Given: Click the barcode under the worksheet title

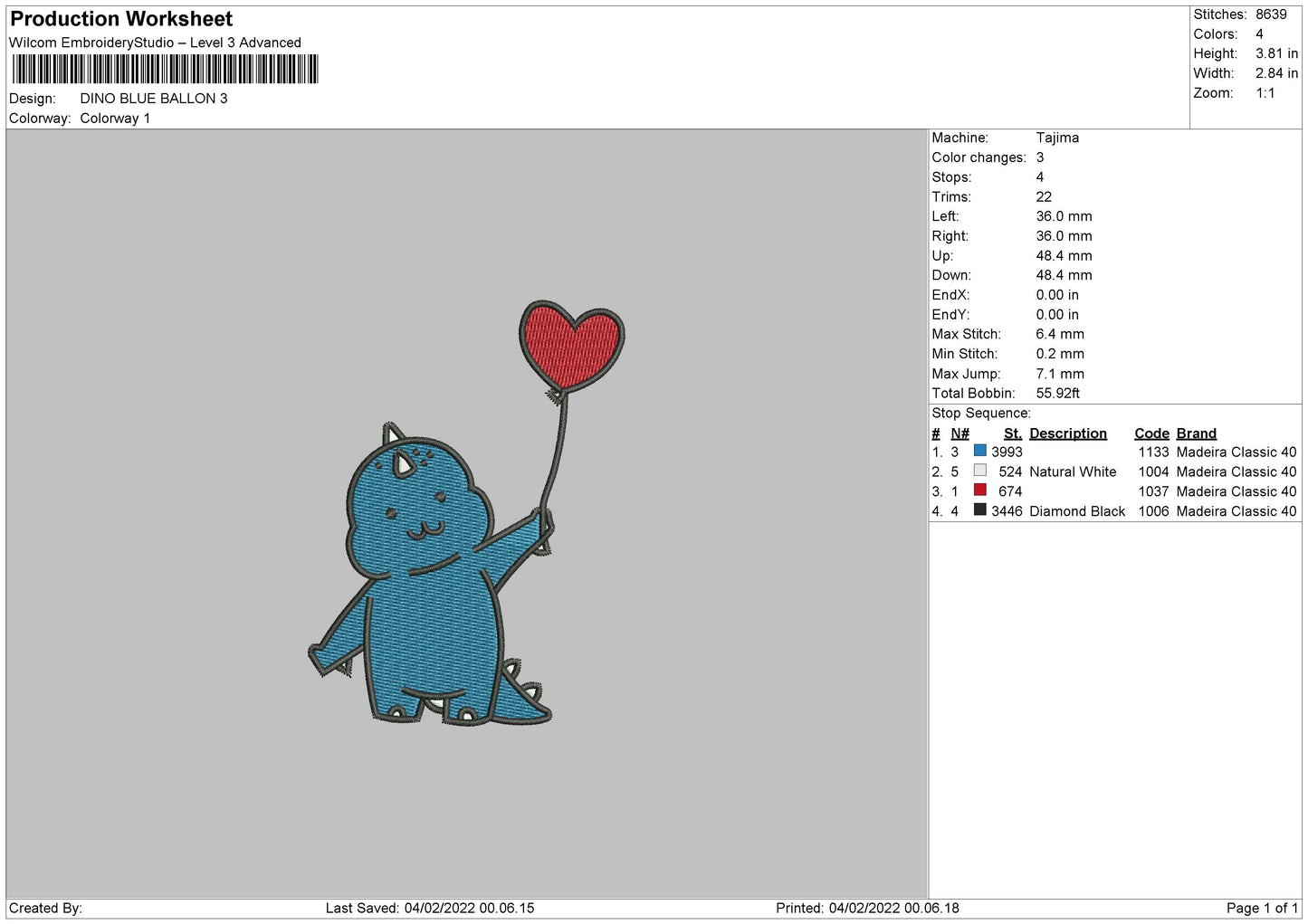Looking at the screenshot, I should tap(165, 70).
